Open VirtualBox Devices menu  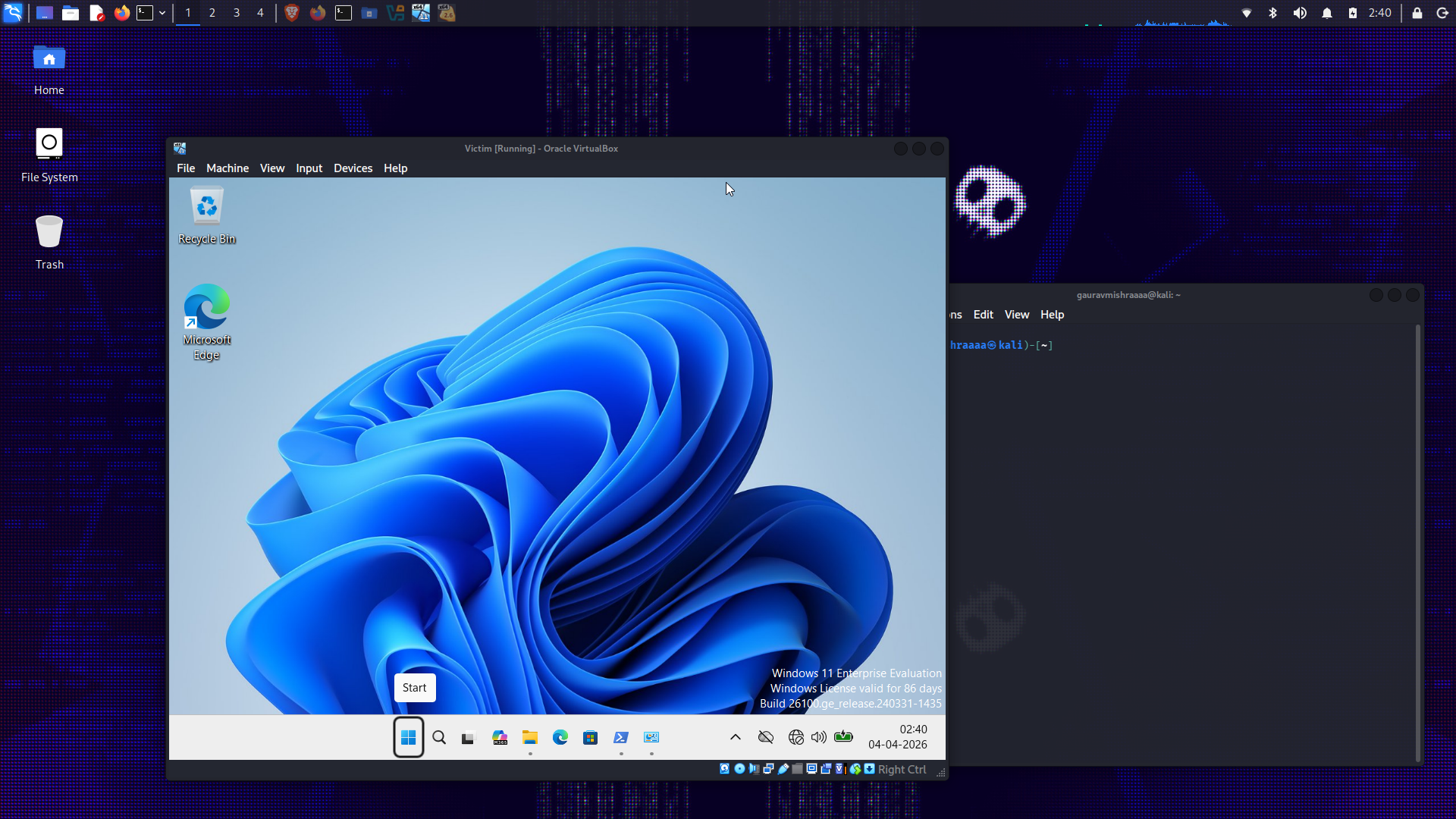pyautogui.click(x=353, y=168)
